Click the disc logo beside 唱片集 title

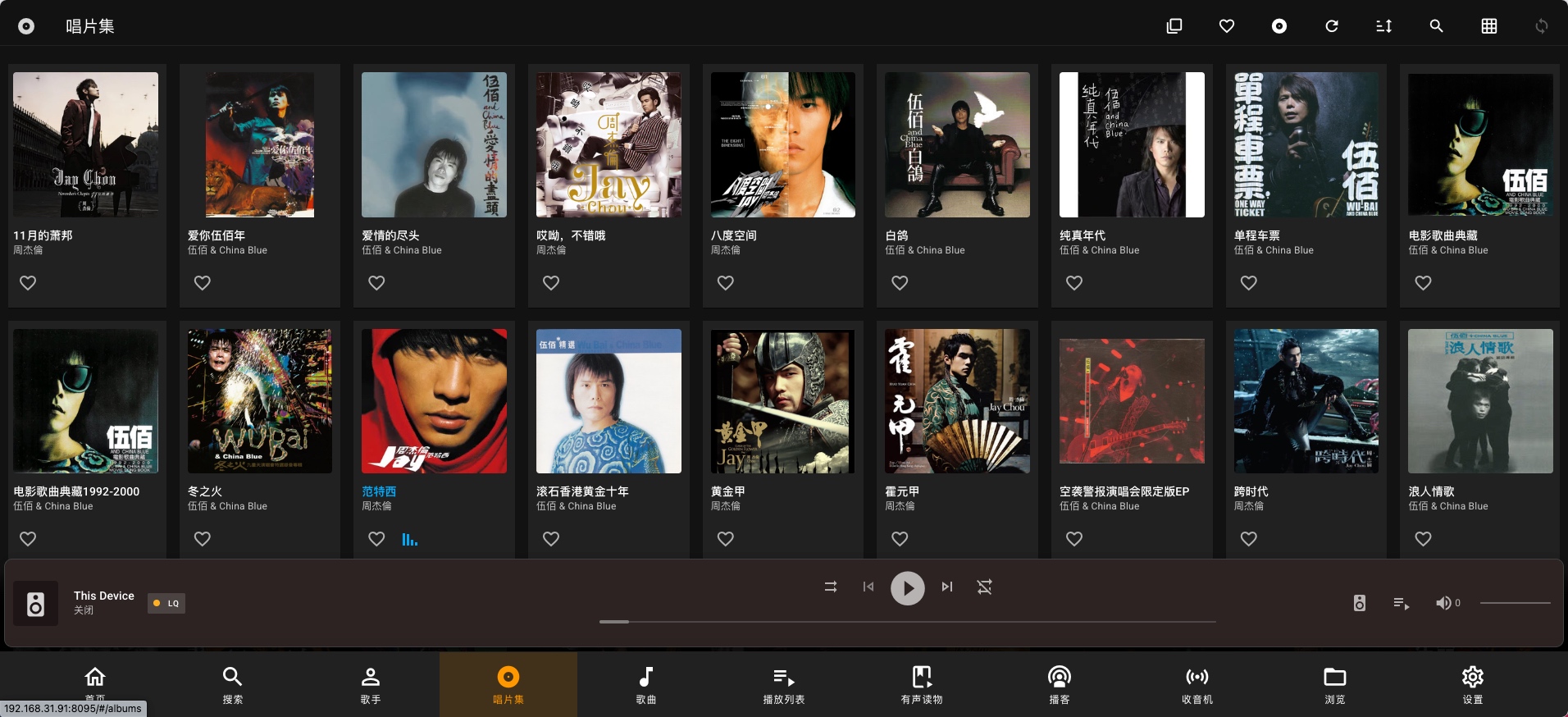click(26, 26)
